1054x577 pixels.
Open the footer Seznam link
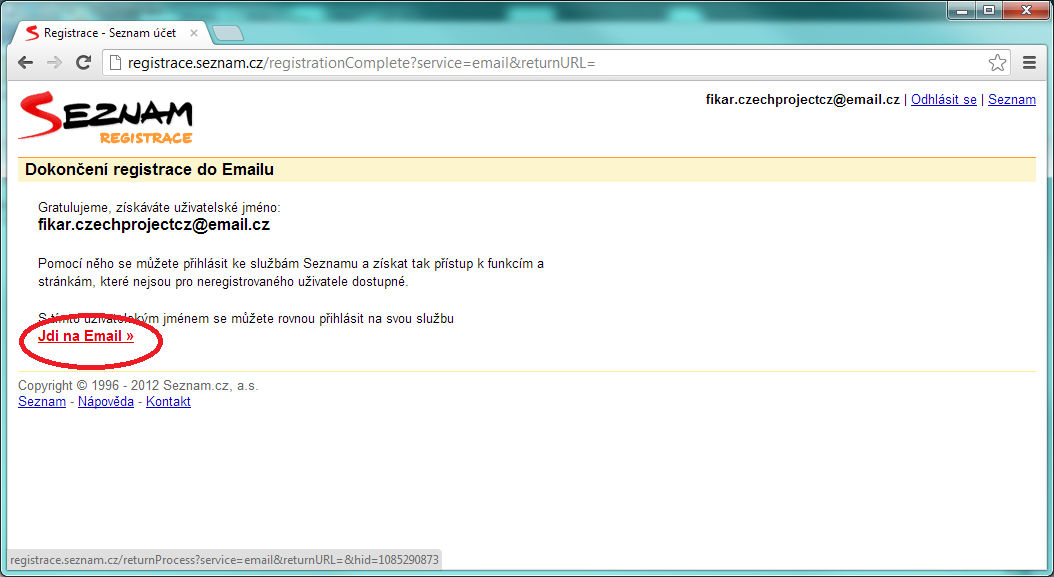(42, 401)
